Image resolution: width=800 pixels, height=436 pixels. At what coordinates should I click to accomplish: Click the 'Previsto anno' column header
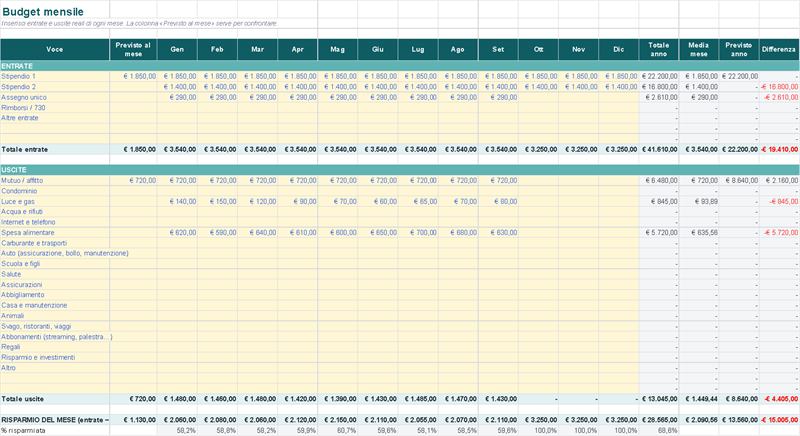(x=739, y=49)
